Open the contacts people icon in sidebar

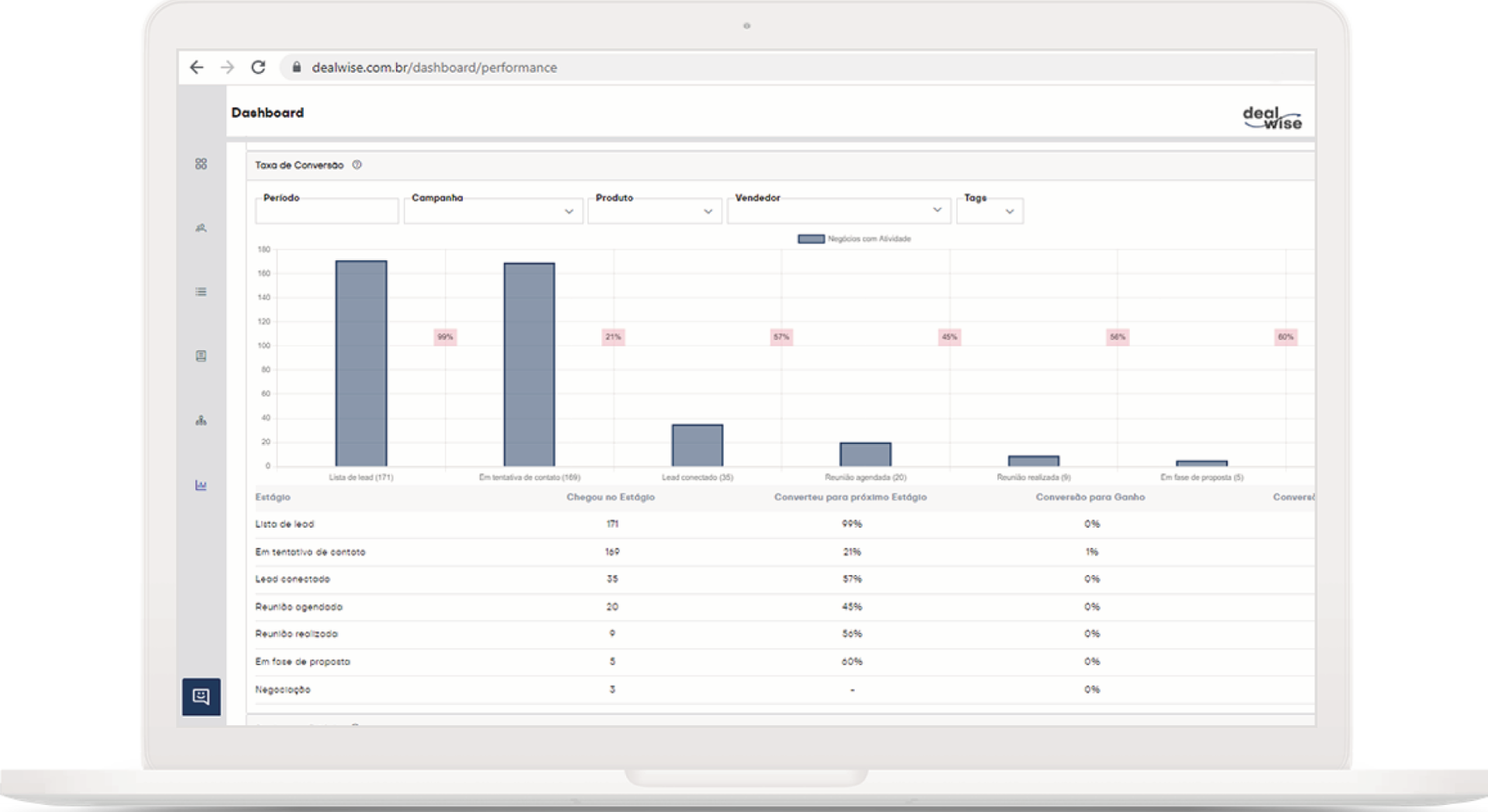[x=201, y=229]
